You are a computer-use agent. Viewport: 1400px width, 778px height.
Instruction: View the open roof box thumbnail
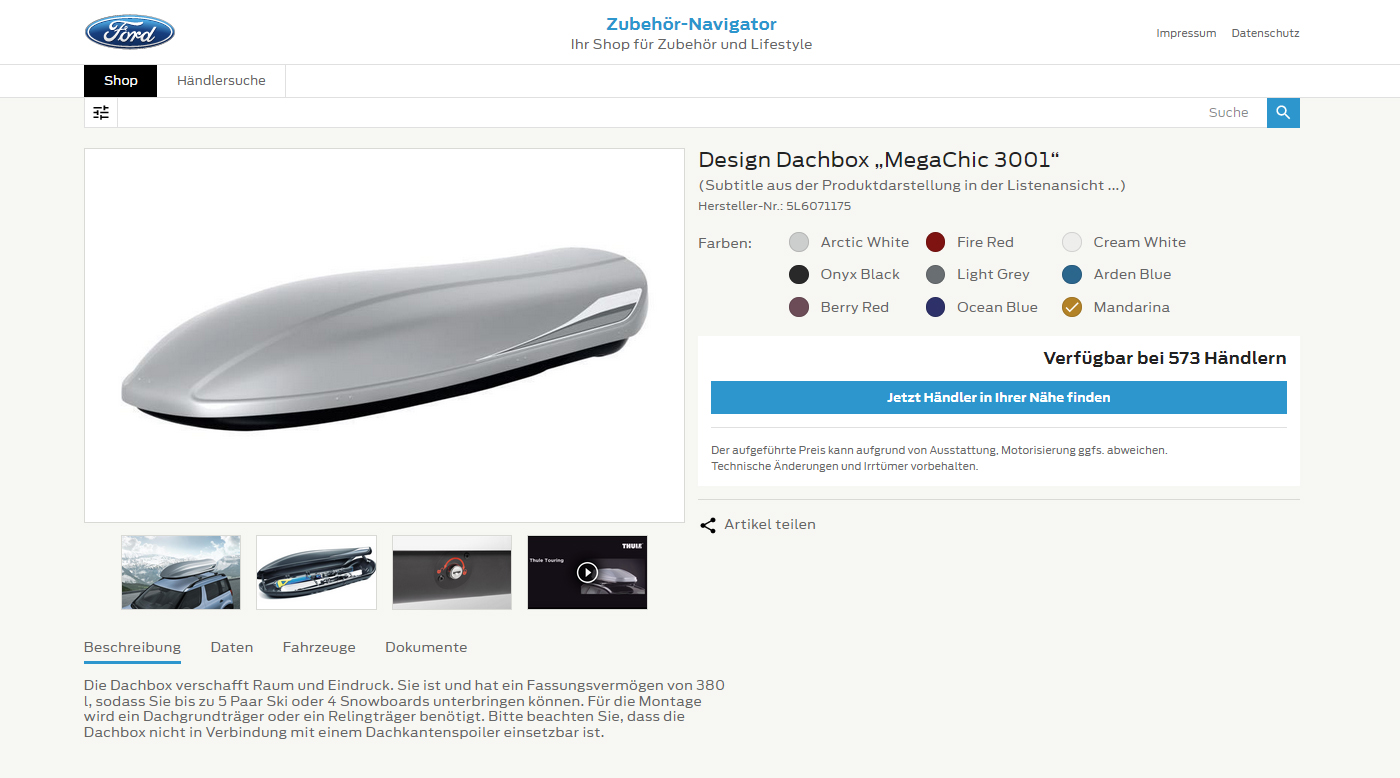(316, 572)
